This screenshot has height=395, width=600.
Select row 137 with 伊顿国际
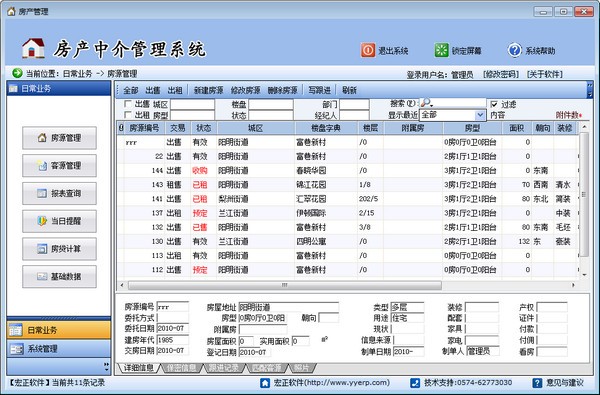[x=347, y=213]
